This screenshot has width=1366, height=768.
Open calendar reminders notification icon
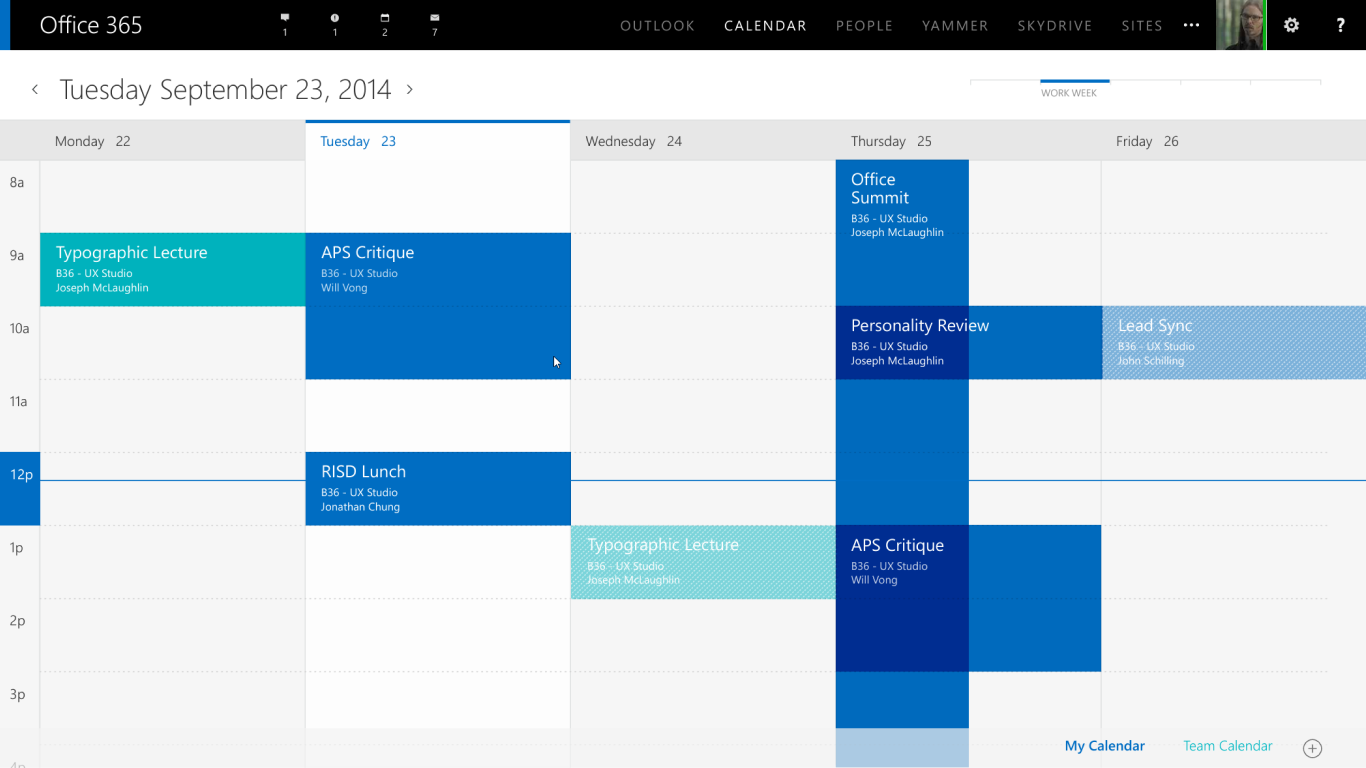[x=385, y=18]
